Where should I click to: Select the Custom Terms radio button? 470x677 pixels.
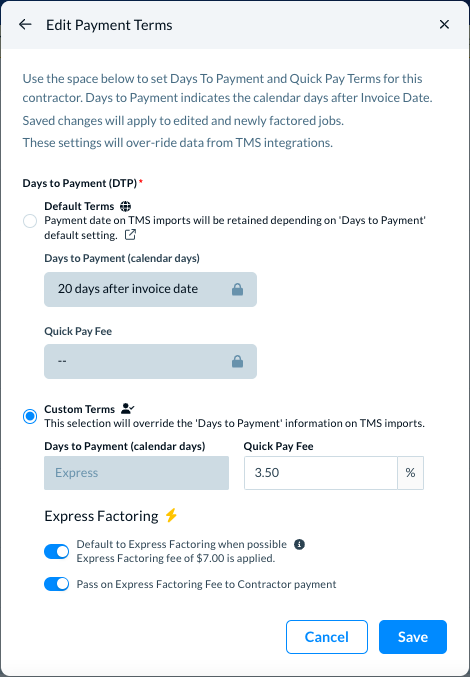[30, 417]
